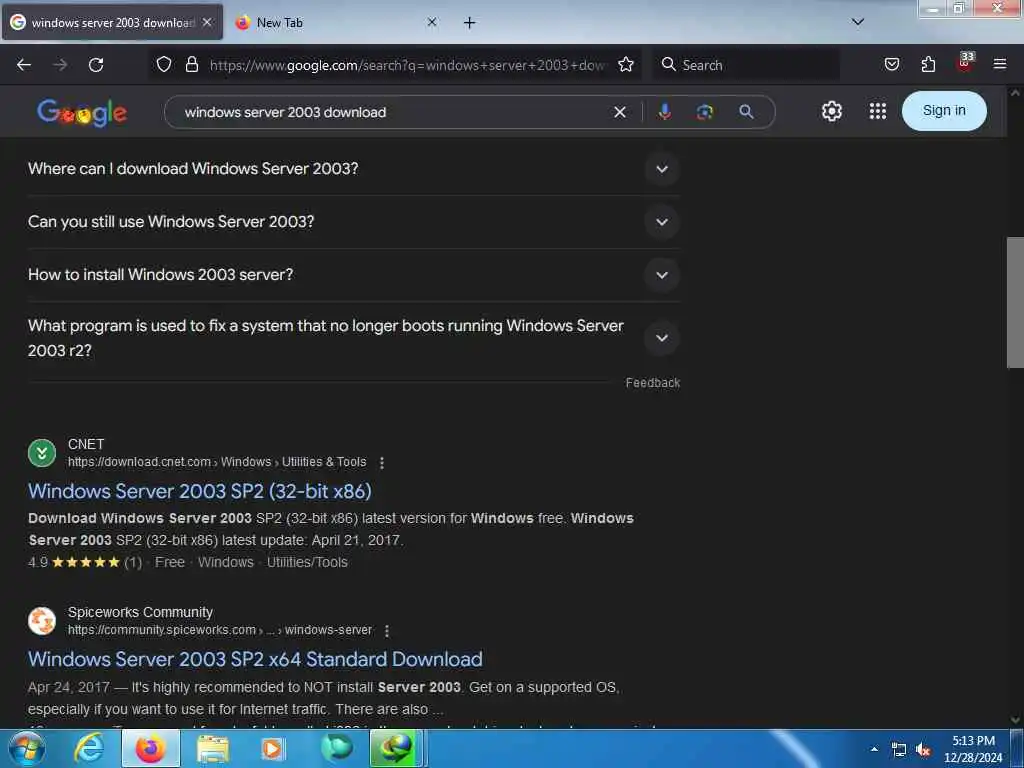Open the list all tabs dropdown
The width and height of the screenshot is (1024, 768).
[858, 22]
